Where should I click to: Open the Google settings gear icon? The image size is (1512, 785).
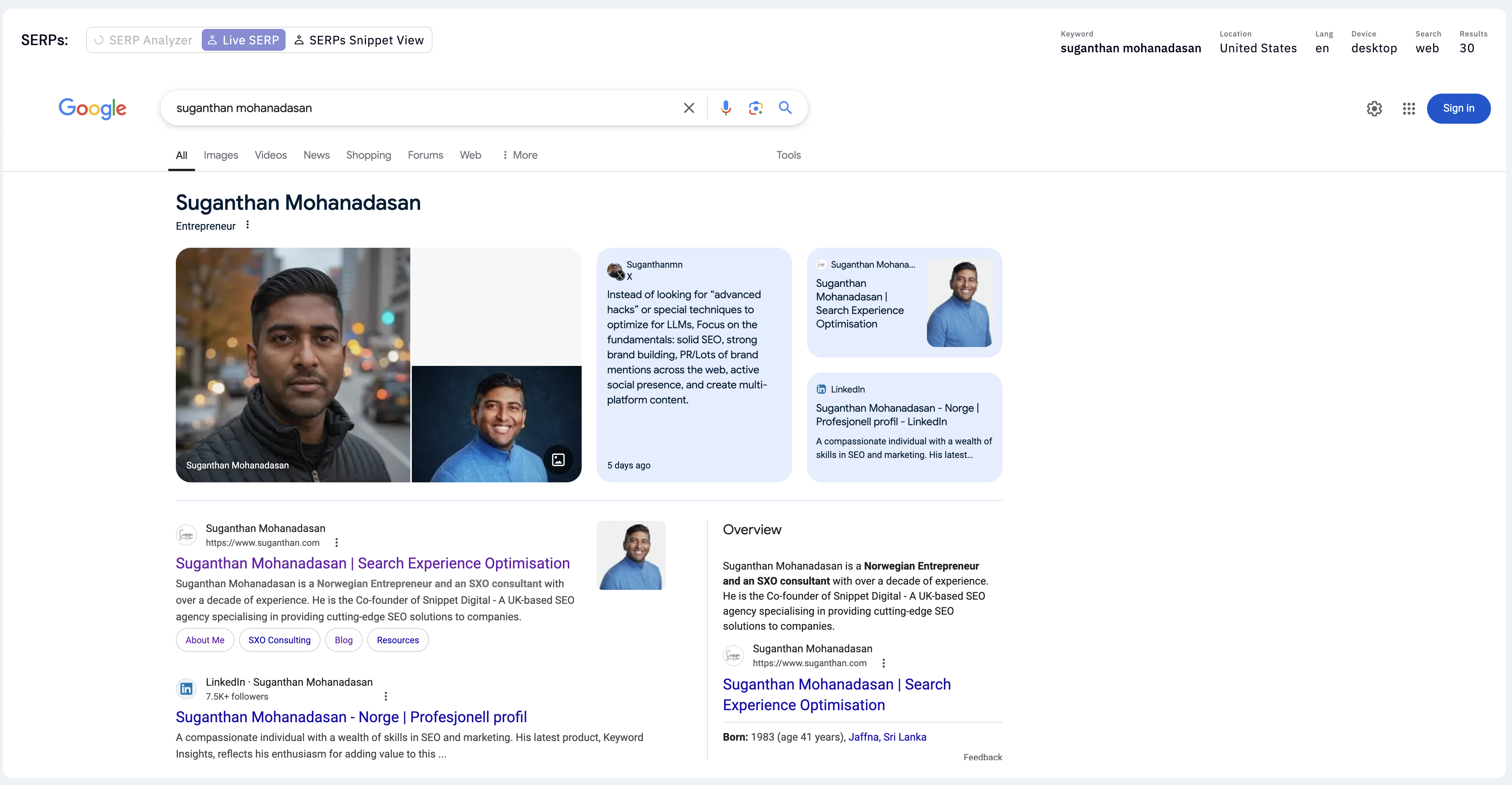click(1374, 109)
